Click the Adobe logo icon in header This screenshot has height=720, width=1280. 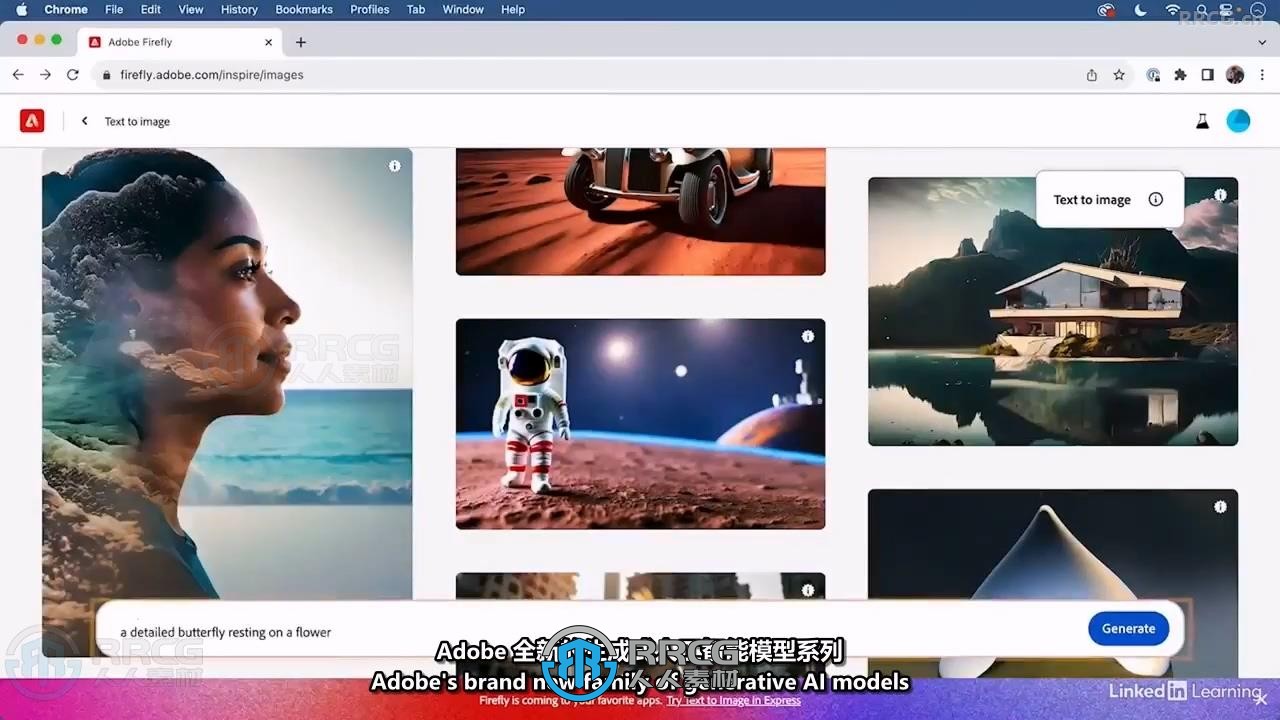click(32, 121)
